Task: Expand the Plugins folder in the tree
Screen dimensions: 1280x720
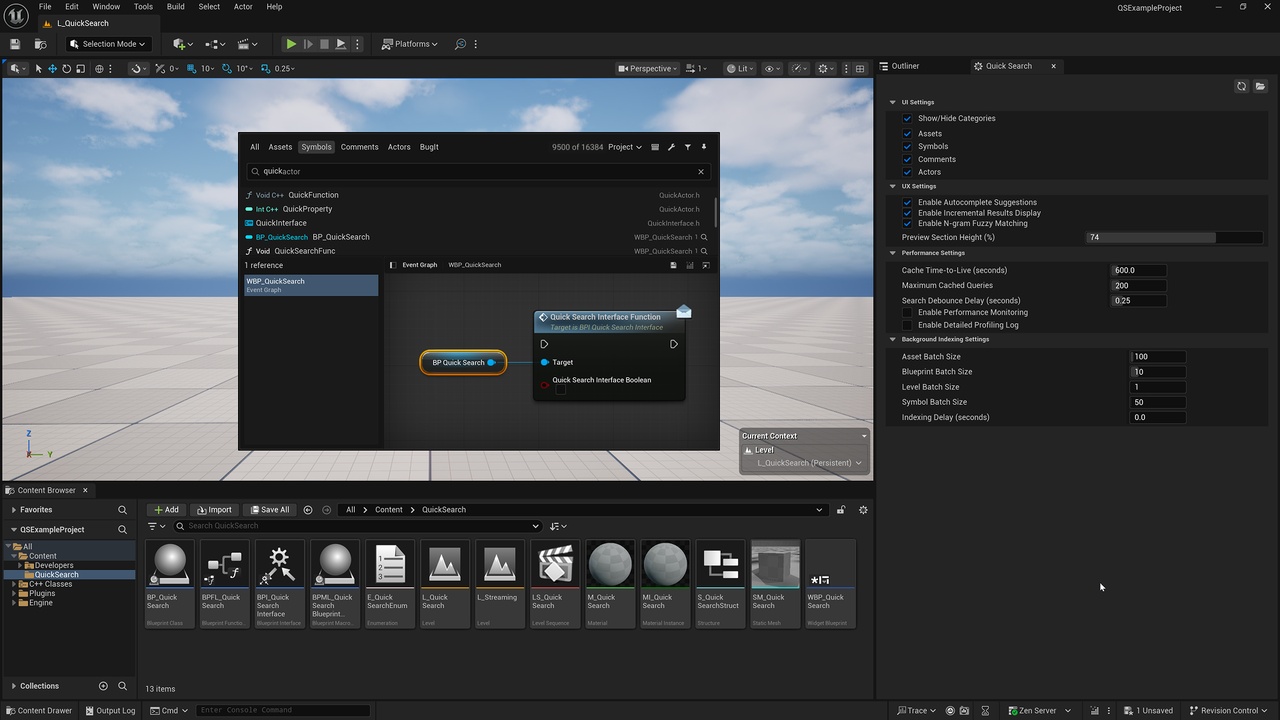Action: pyautogui.click(x=14, y=594)
